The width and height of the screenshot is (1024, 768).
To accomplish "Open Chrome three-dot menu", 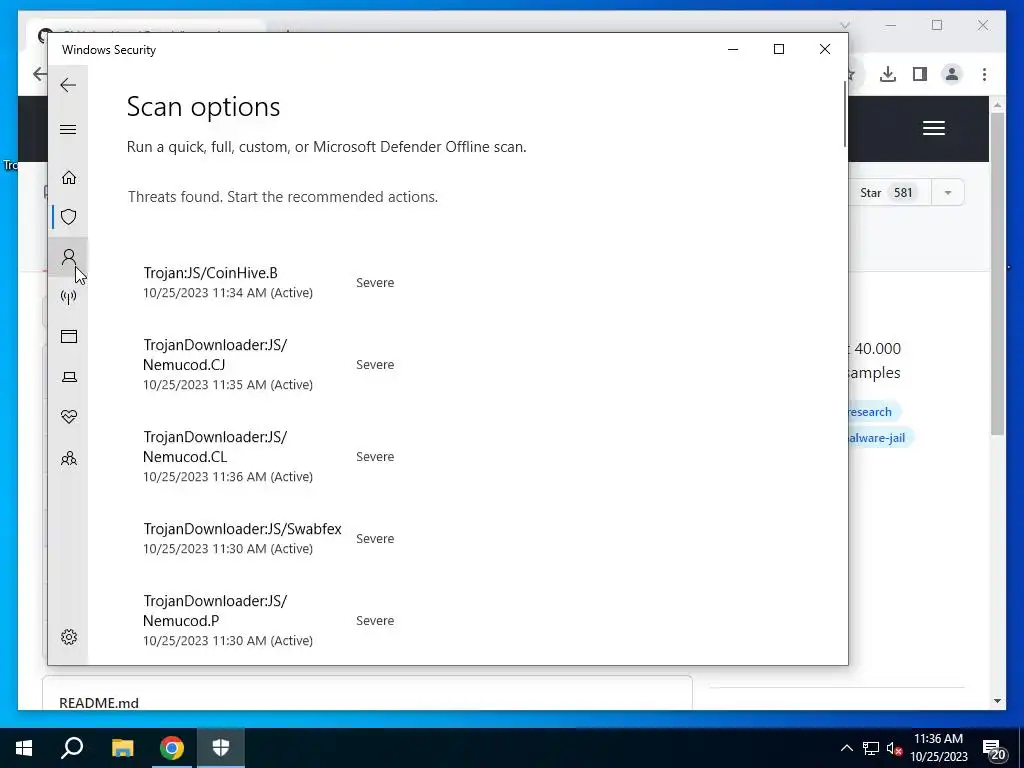I will pos(984,74).
